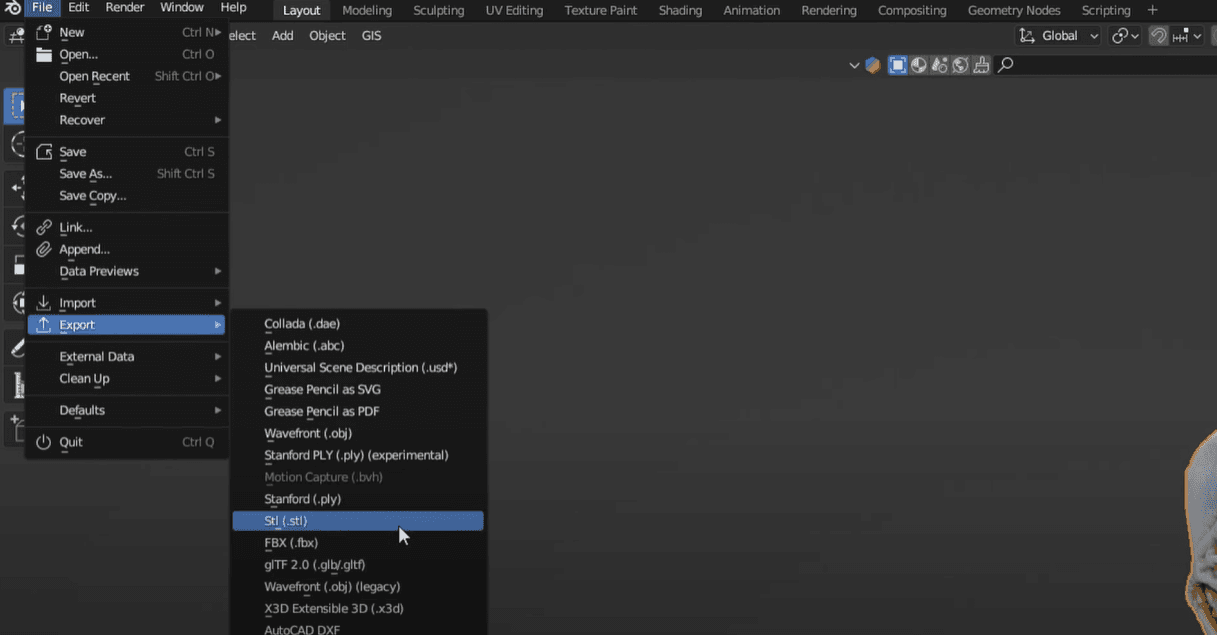Image resolution: width=1217 pixels, height=635 pixels.
Task: Export as FBX (.fbx)
Action: pos(358,543)
